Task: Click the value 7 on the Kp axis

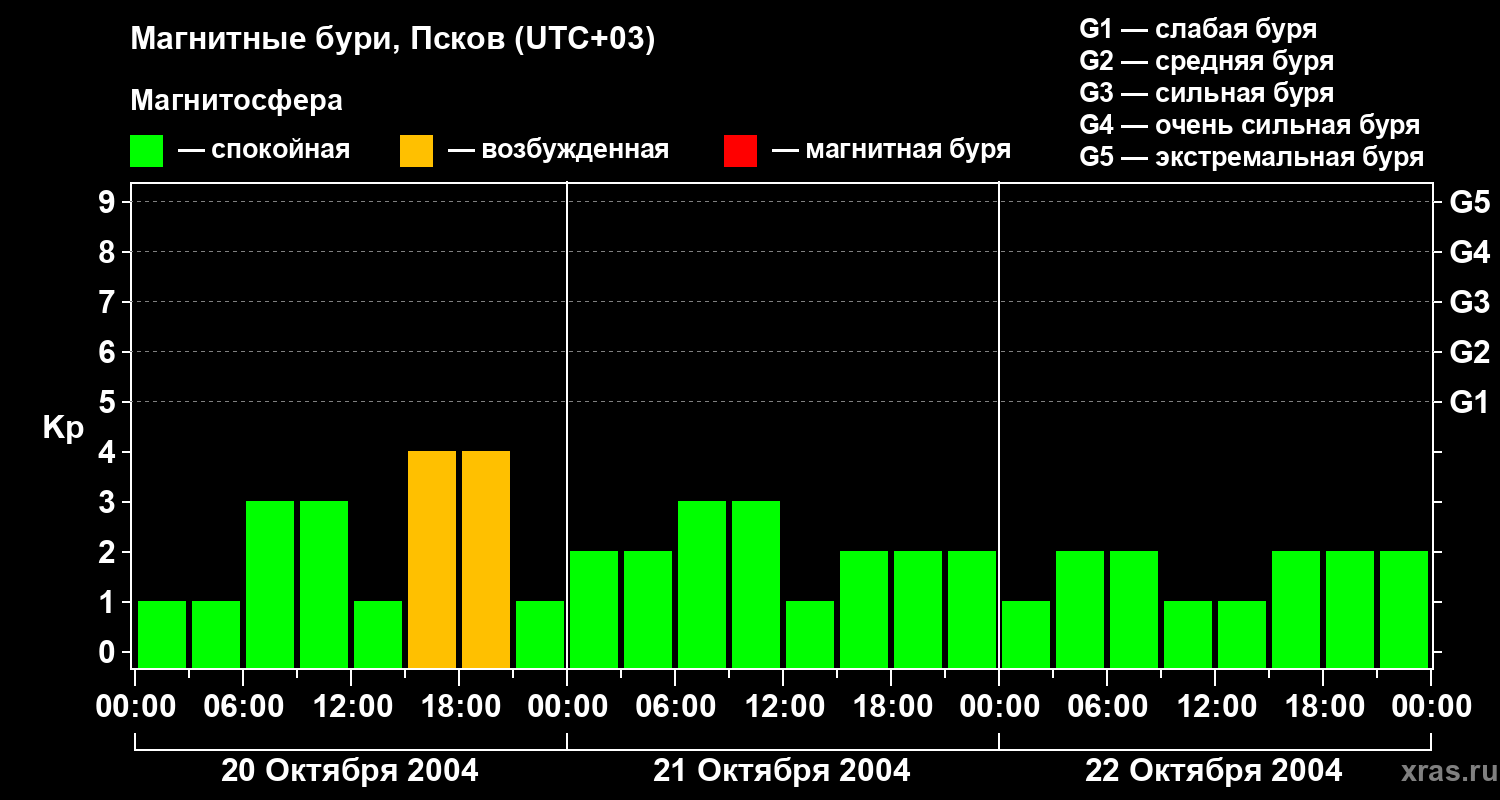Action: 109,302
